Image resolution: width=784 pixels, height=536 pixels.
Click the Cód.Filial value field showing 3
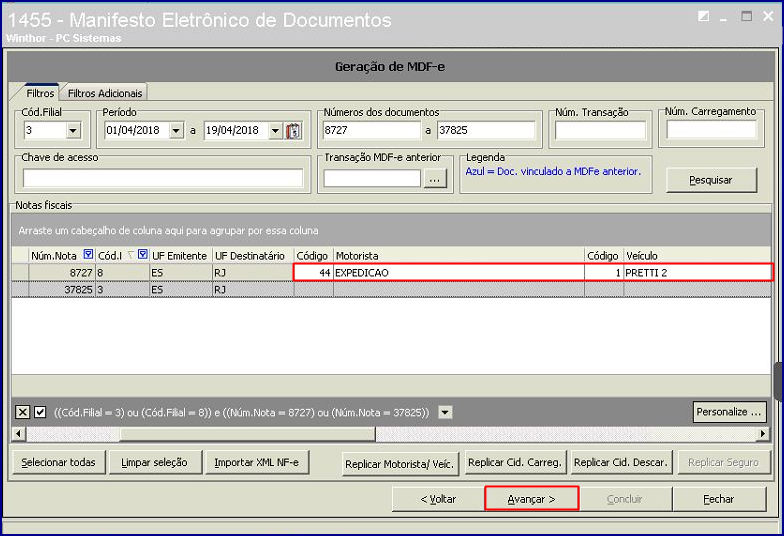pyautogui.click(x=45, y=130)
